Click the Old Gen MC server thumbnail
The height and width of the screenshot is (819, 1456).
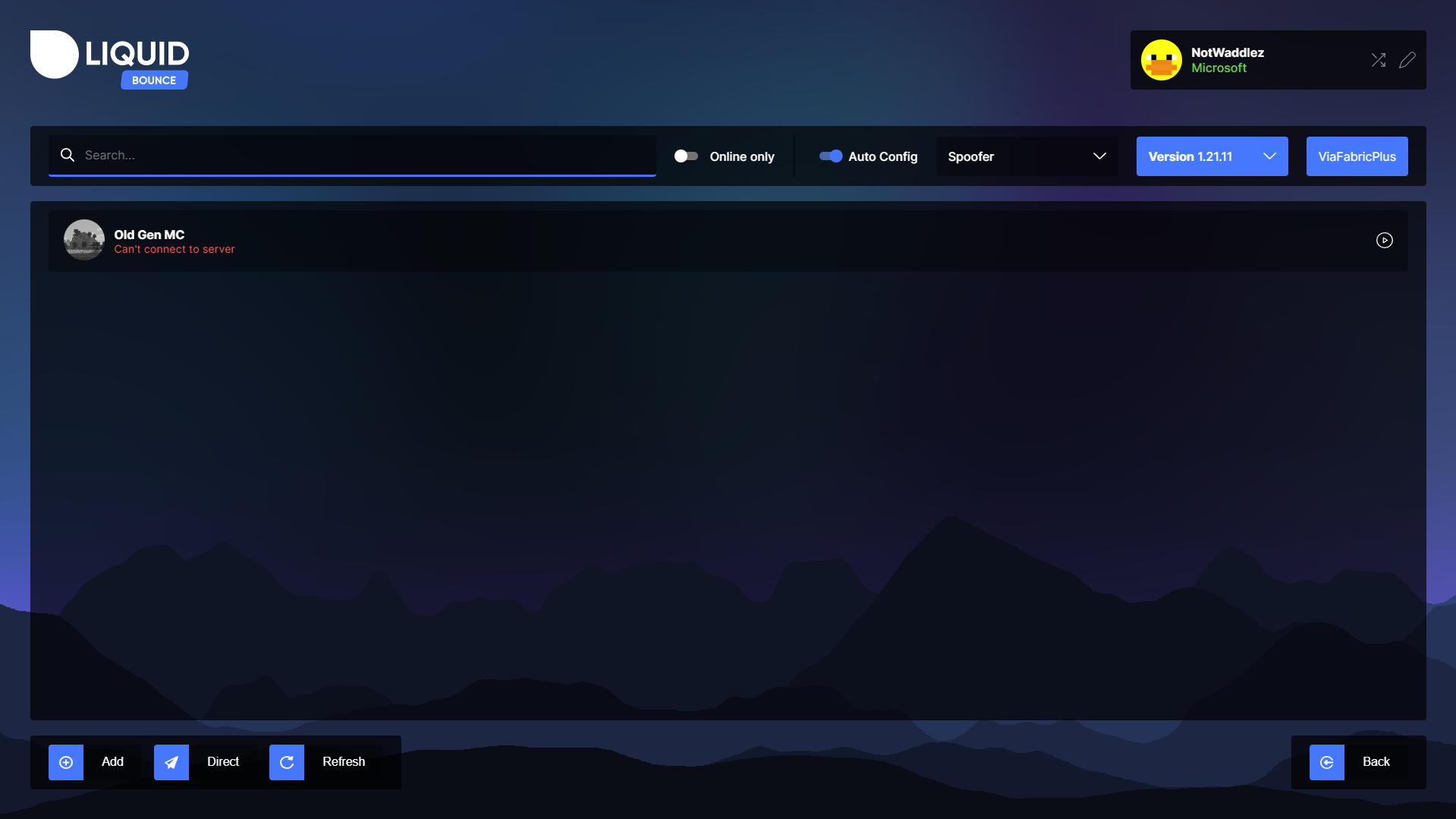[83, 240]
